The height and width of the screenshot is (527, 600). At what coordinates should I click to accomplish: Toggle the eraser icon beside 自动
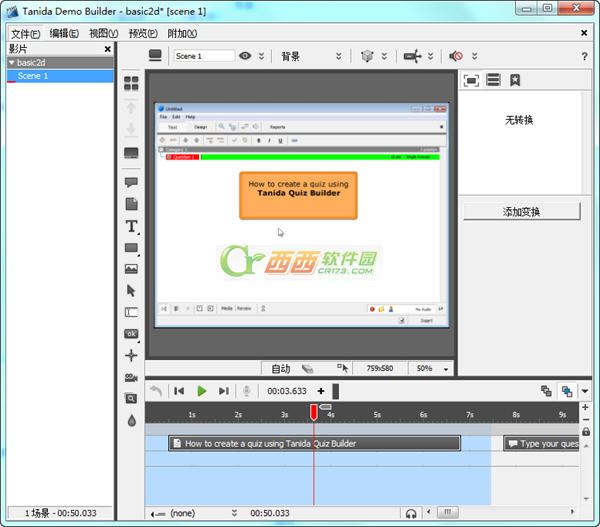pyautogui.click(x=307, y=369)
